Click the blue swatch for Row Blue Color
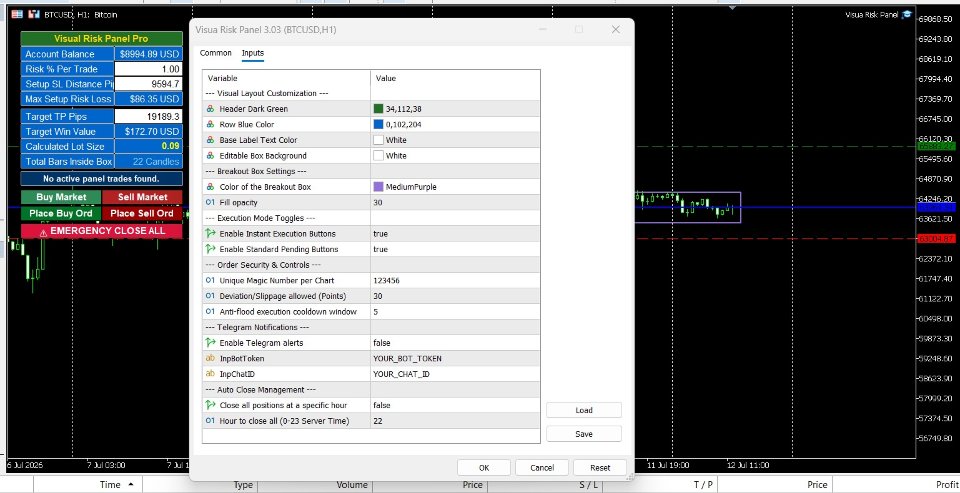 click(x=378, y=124)
